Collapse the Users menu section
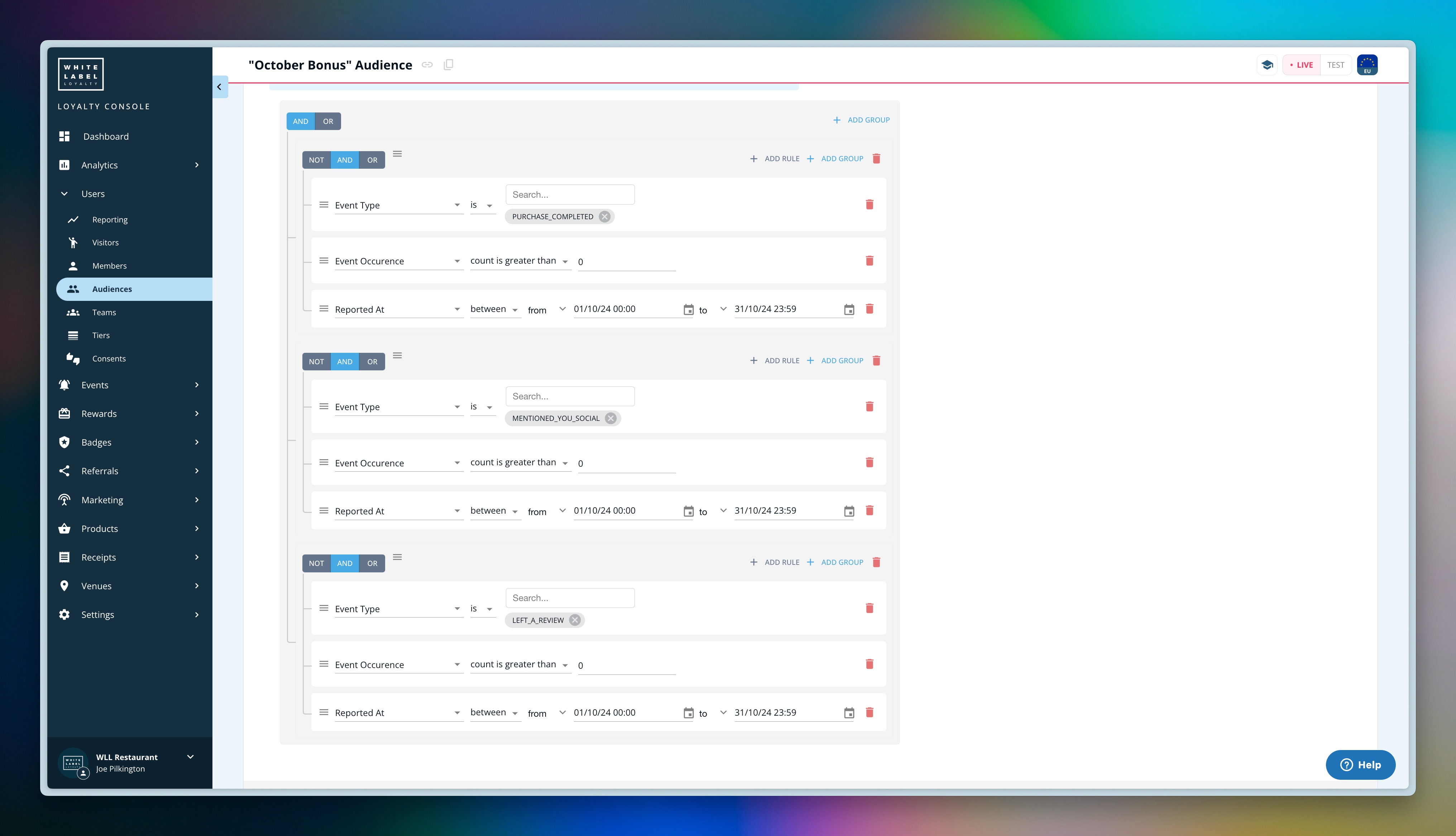The height and width of the screenshot is (836, 1456). coord(130,194)
